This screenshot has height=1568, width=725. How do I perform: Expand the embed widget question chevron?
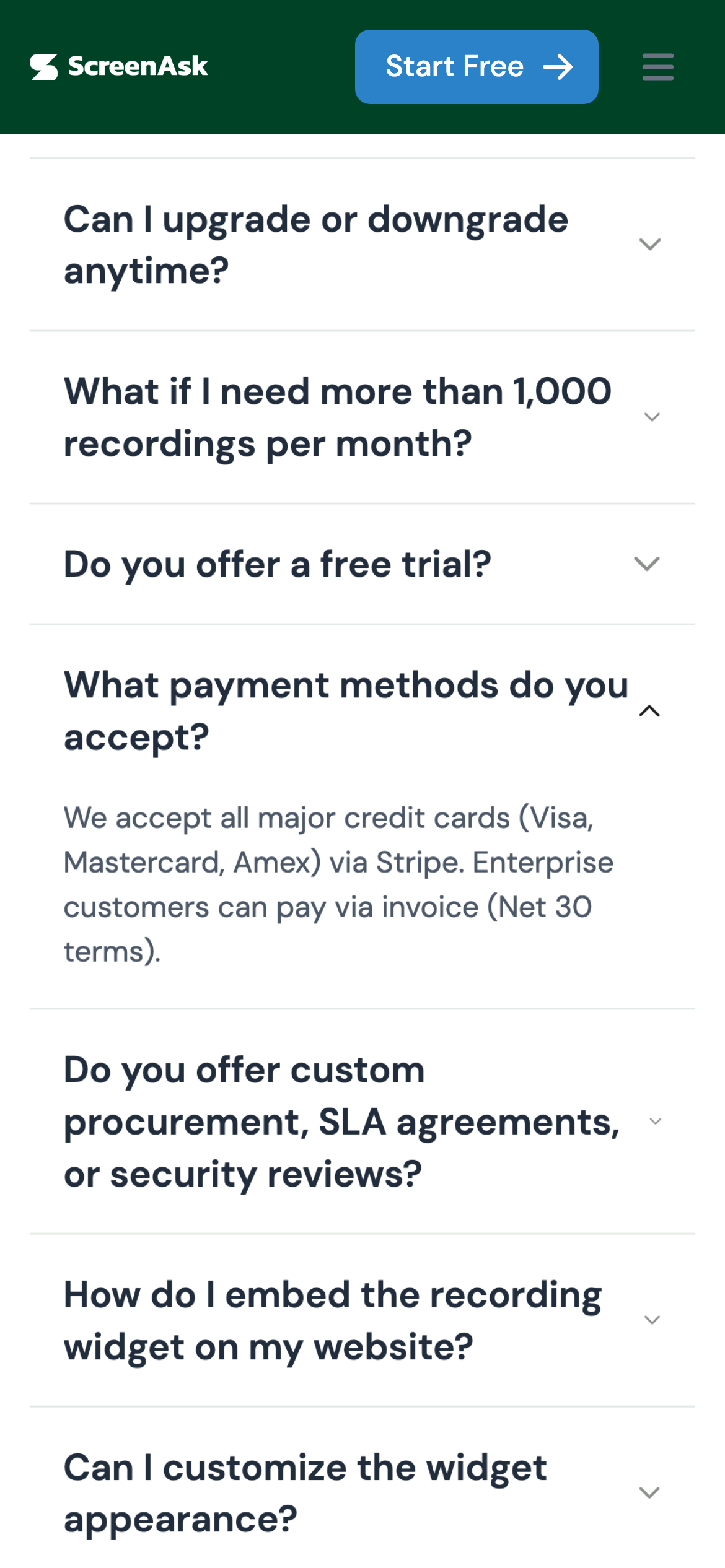coord(652,1320)
